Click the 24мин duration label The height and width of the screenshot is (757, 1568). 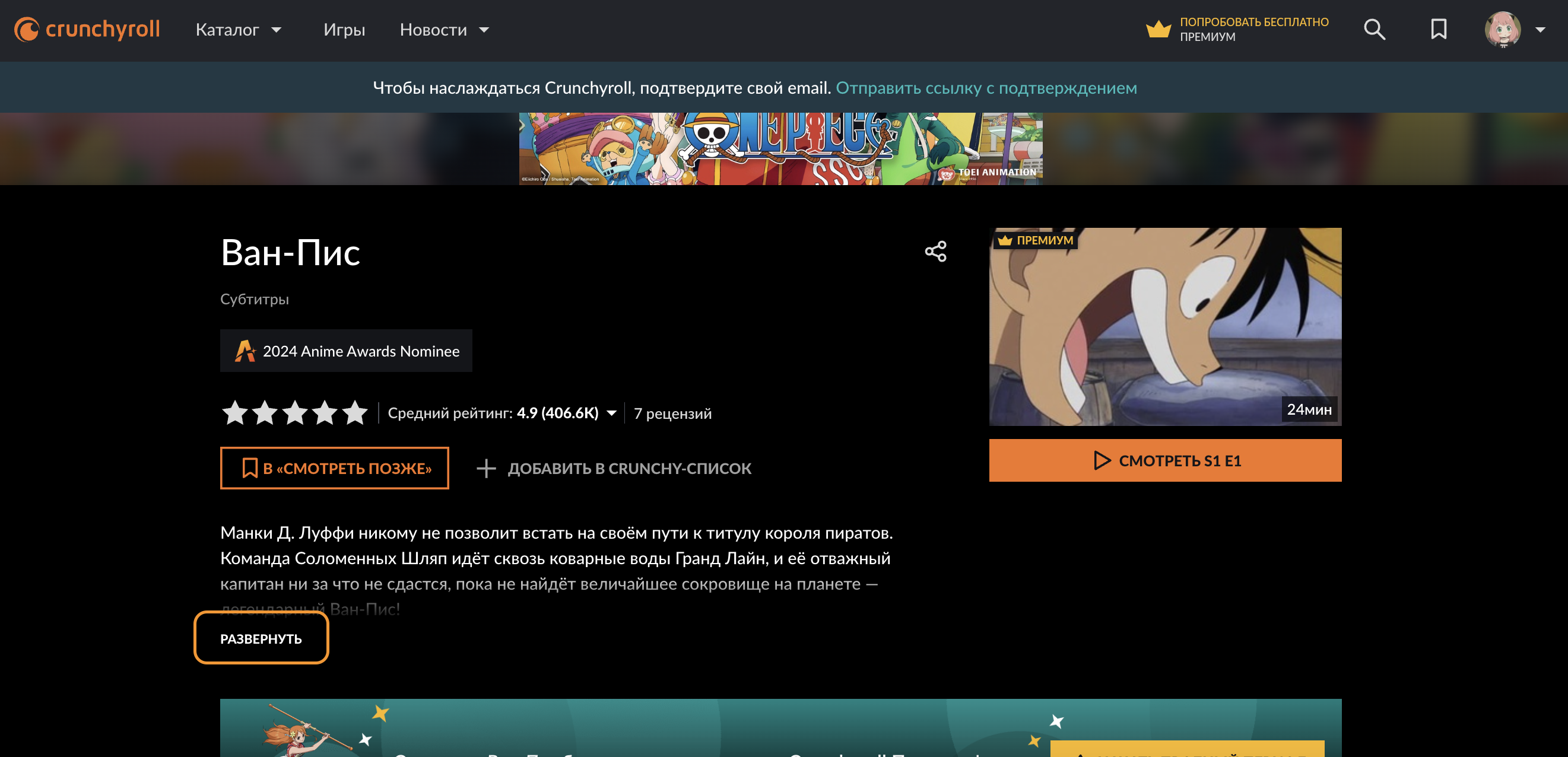(x=1309, y=409)
